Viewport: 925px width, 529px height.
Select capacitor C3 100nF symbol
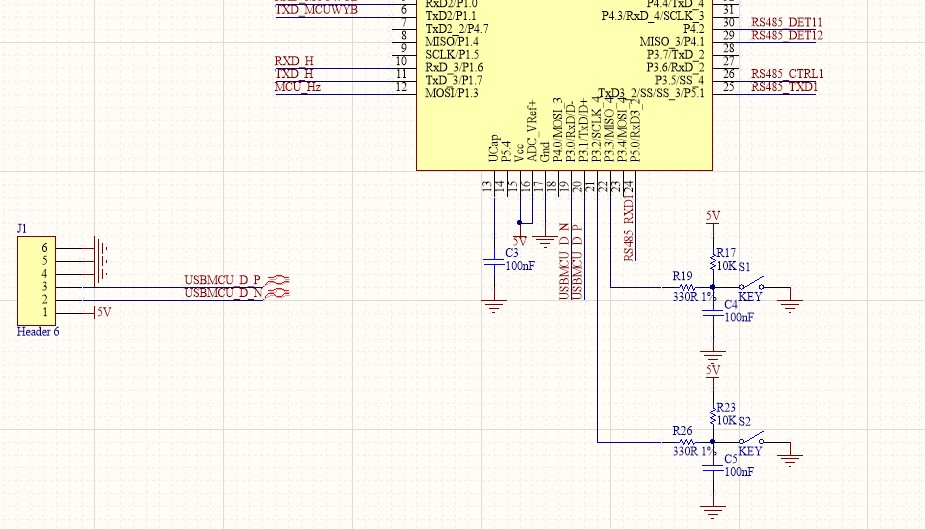(493, 261)
